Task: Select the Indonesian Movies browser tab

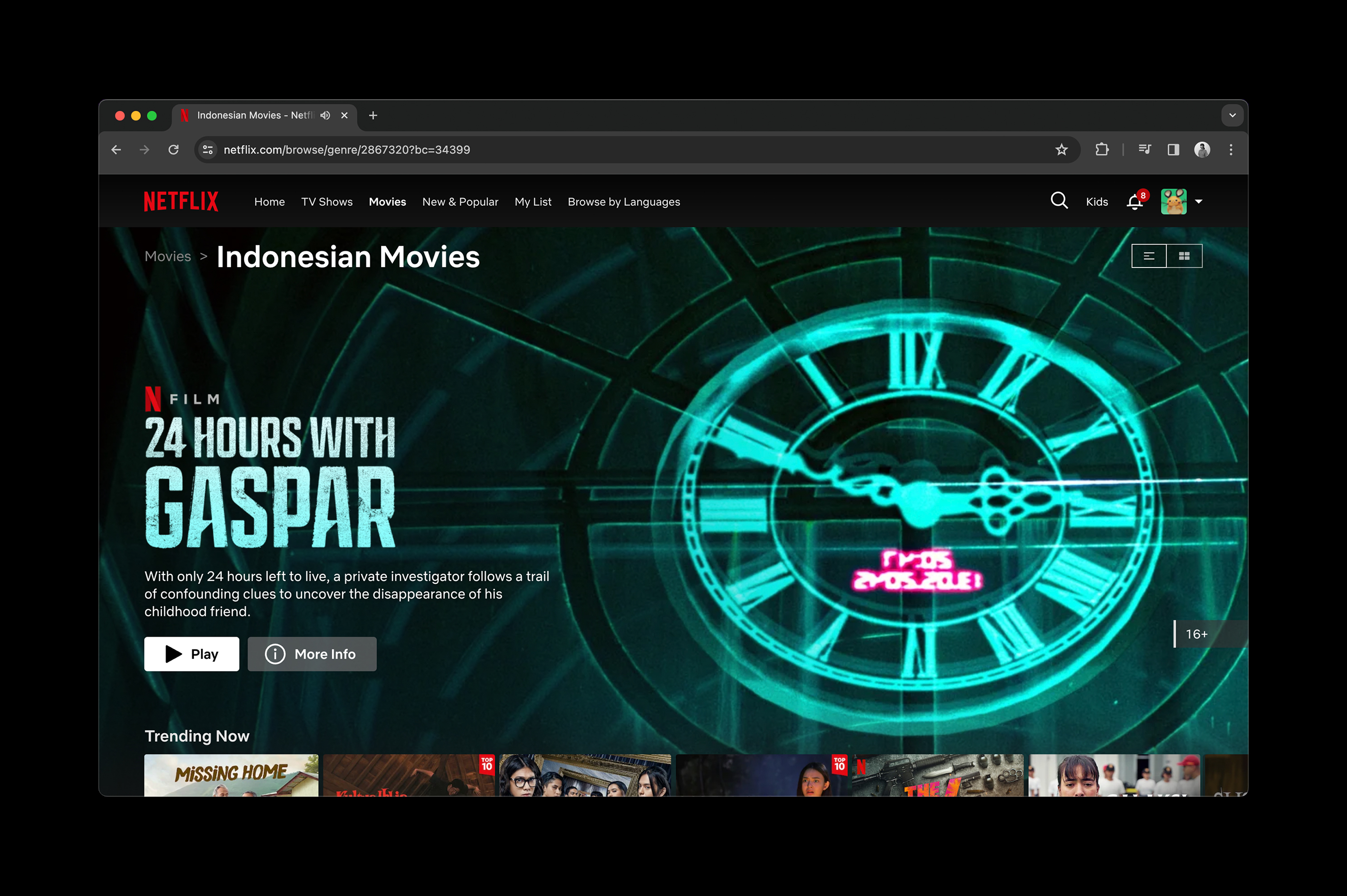Action: (x=264, y=115)
